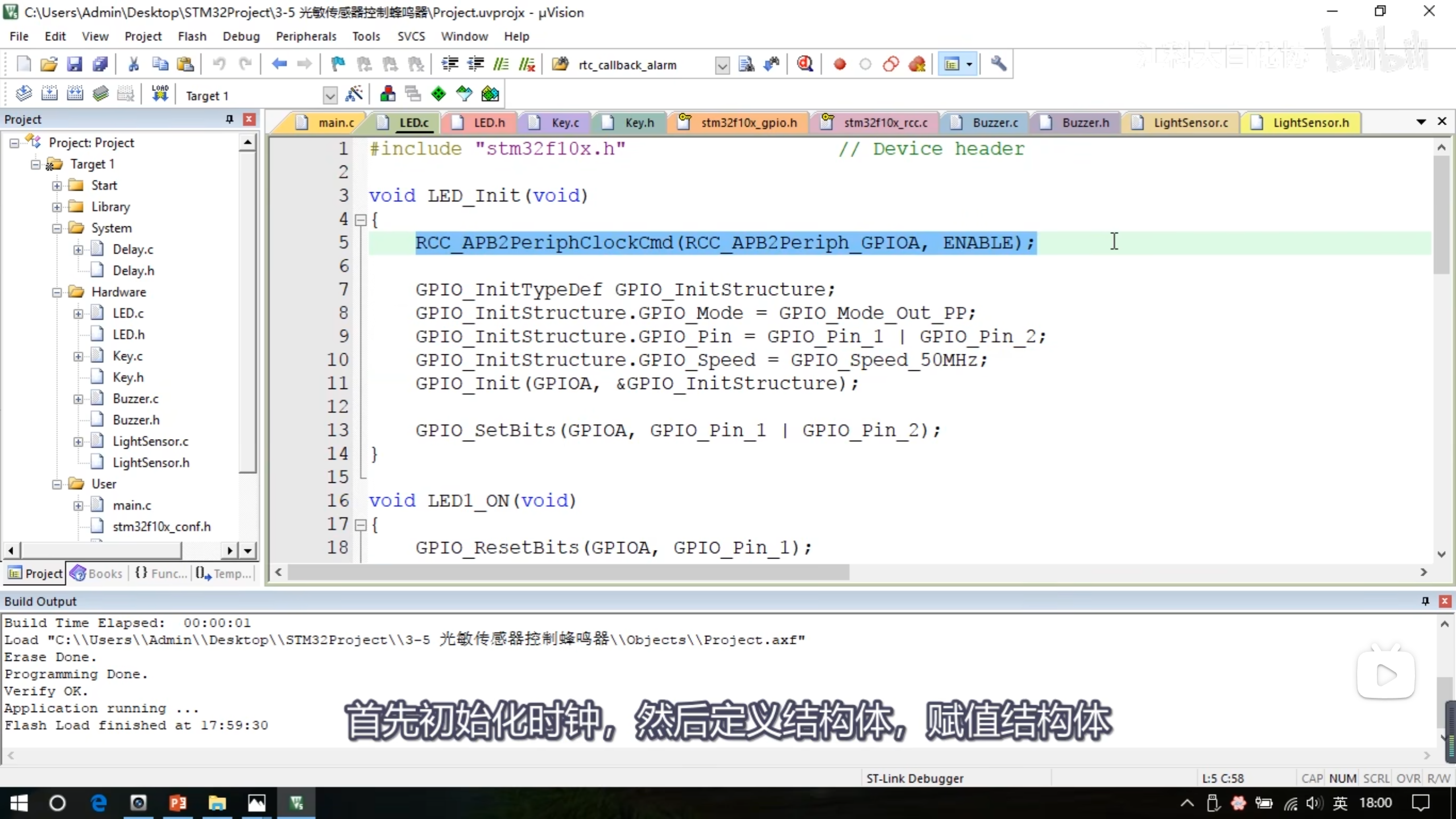Click Navigate Backward blue arrow icon
The width and height of the screenshot is (1456, 819).
(279, 64)
